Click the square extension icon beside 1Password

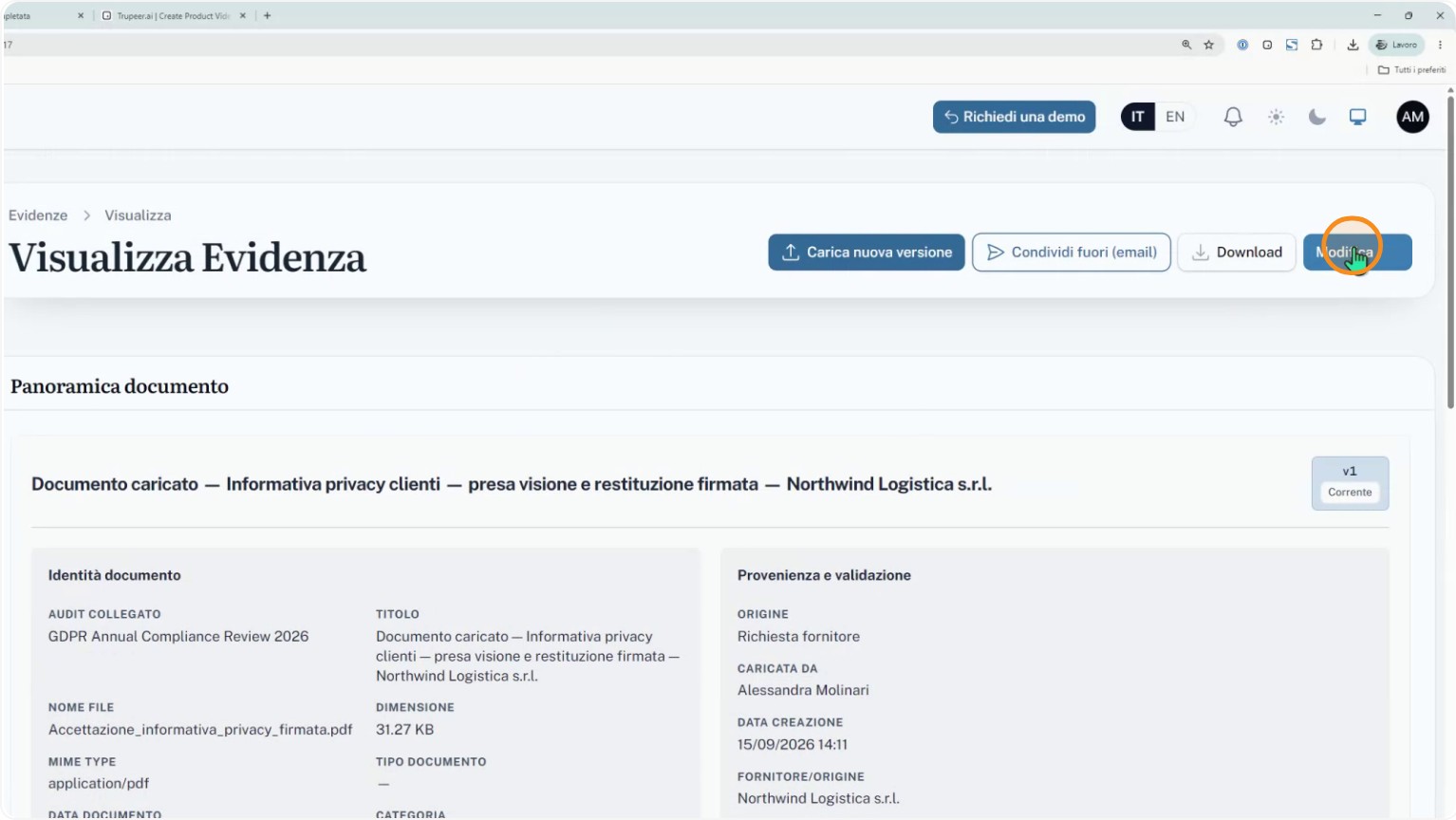pyautogui.click(x=1267, y=45)
